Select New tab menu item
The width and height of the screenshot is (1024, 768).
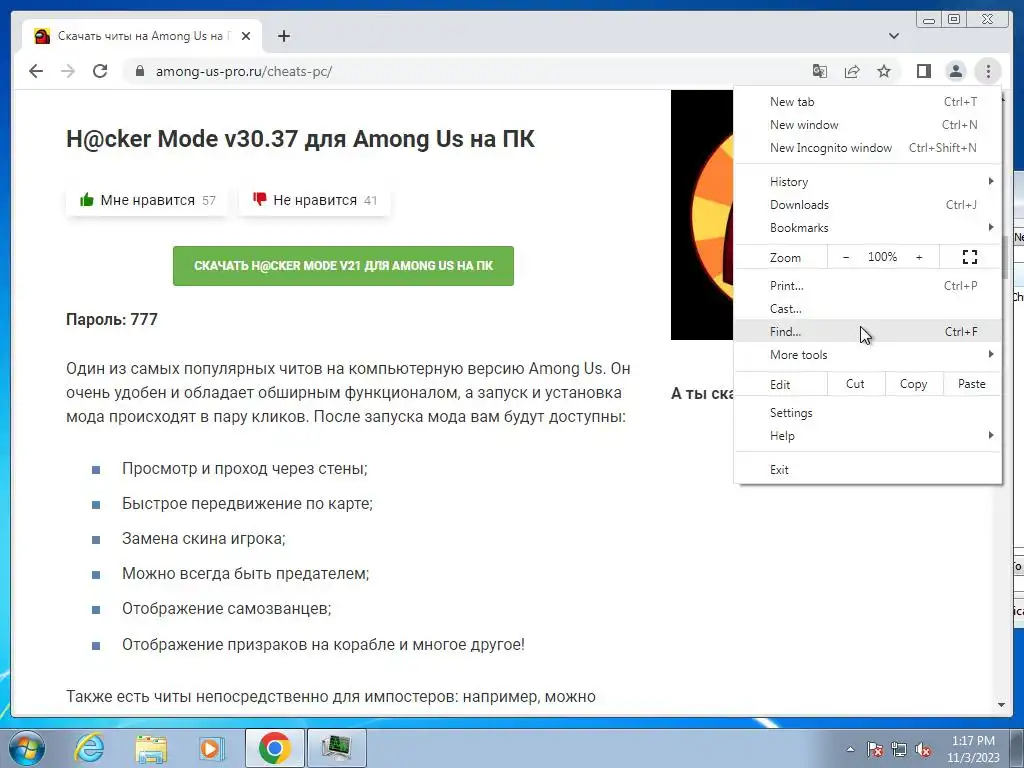[868, 102]
